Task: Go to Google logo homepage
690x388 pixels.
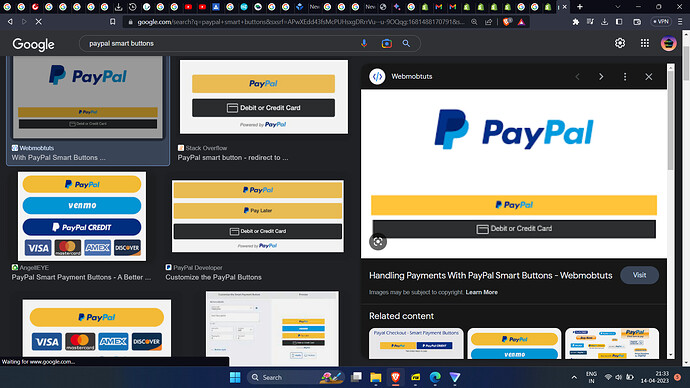Action: 33,44
